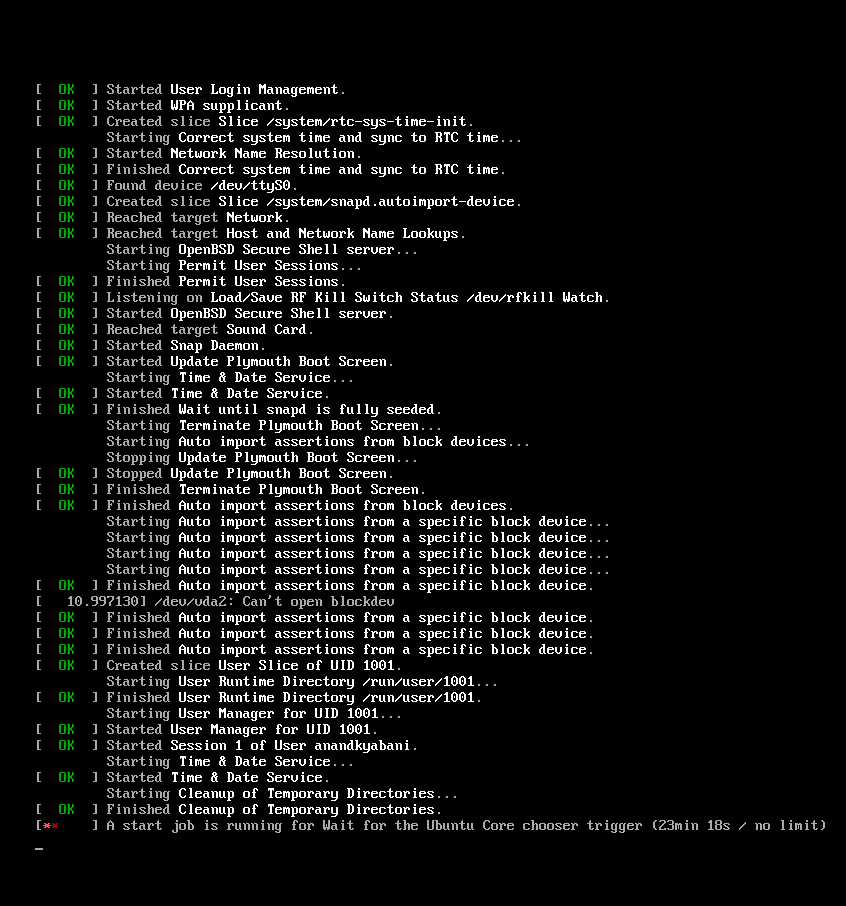The width and height of the screenshot is (846, 906).
Task: Click the 'Reached target Network.' line
Action: [198, 217]
